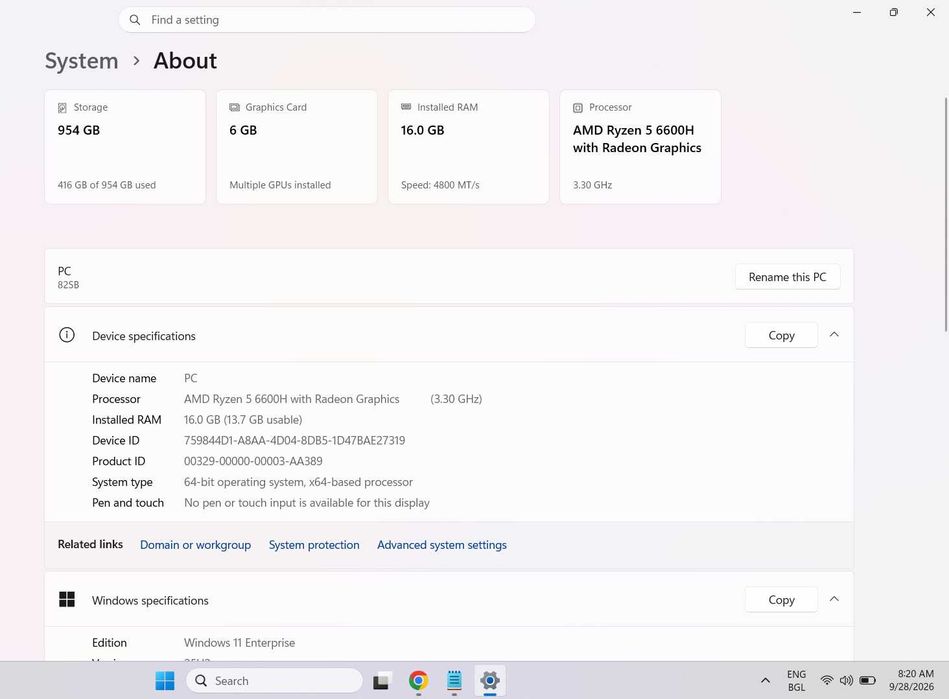Collapse the Device specifications section
The width and height of the screenshot is (949, 699).
[834, 335]
